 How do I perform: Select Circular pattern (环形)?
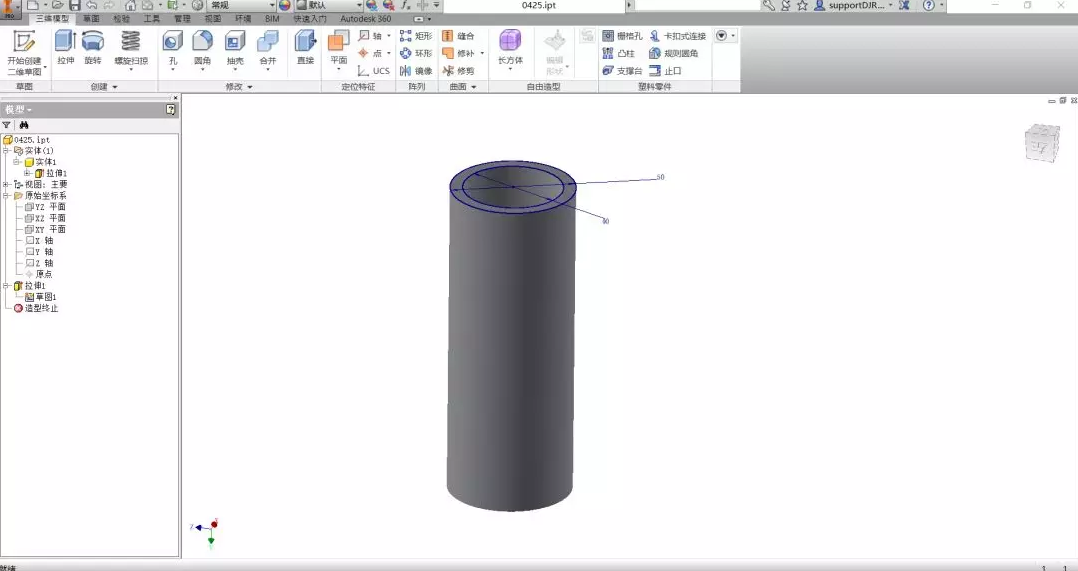point(416,53)
